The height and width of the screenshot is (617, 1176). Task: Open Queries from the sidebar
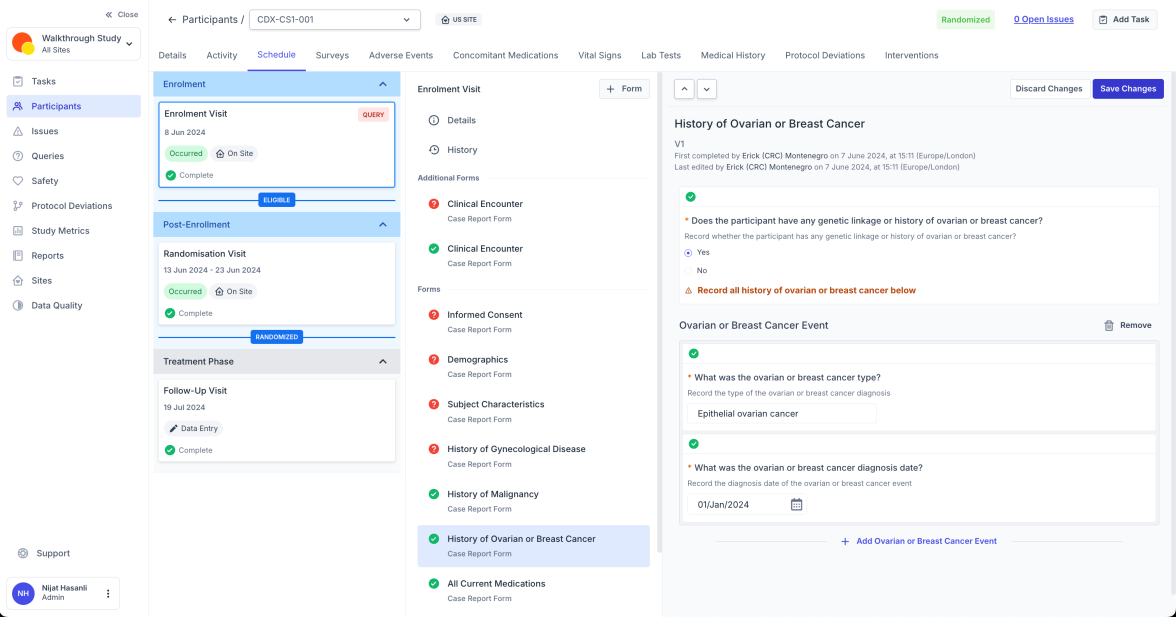(x=46, y=155)
